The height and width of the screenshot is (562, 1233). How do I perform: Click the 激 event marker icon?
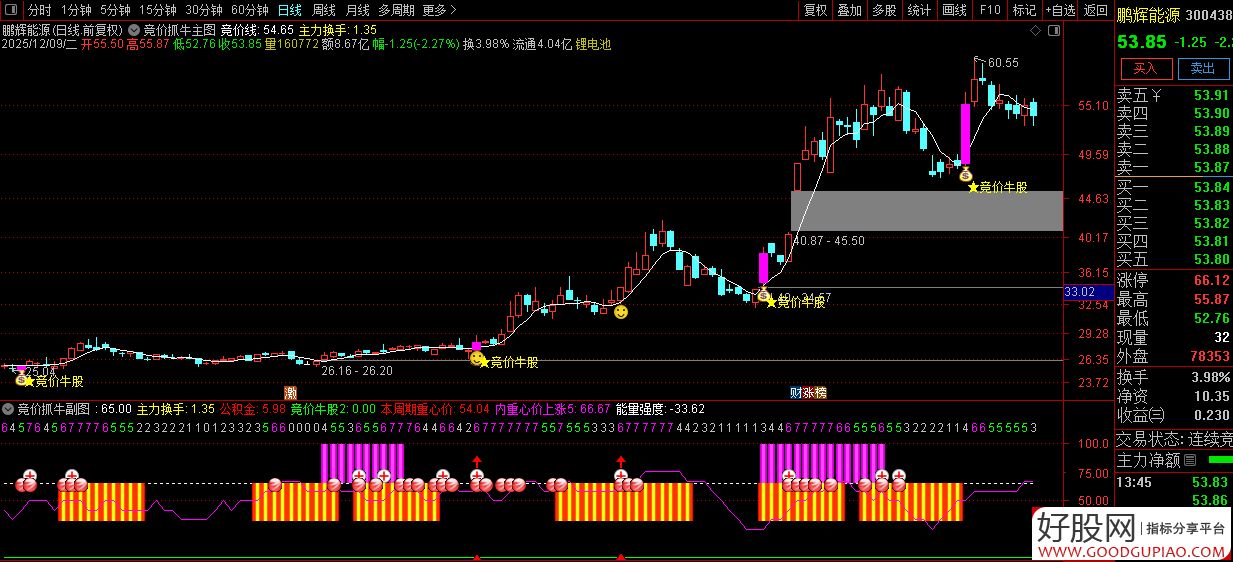click(x=291, y=391)
